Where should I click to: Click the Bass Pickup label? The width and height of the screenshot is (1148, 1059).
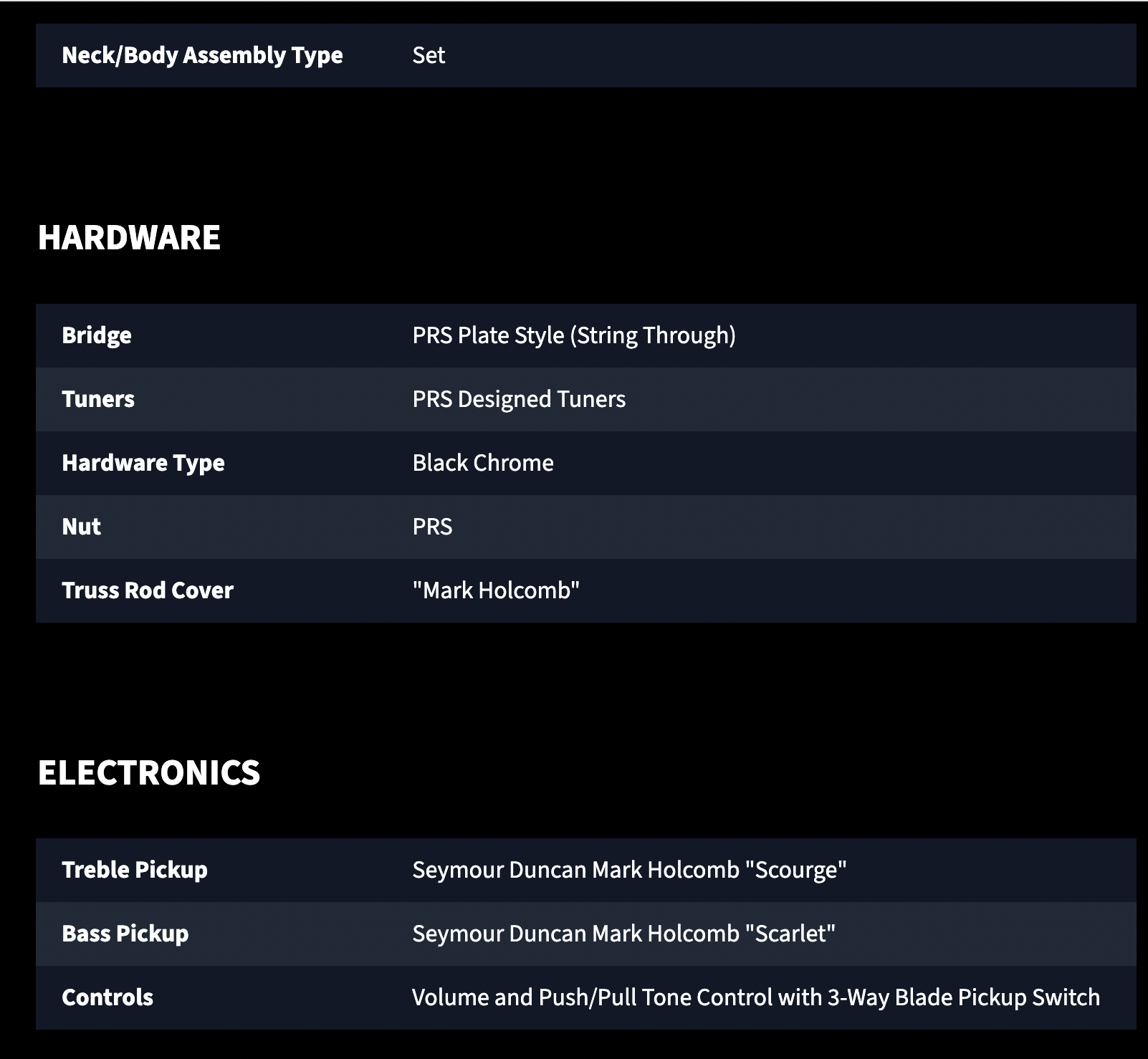click(x=125, y=934)
